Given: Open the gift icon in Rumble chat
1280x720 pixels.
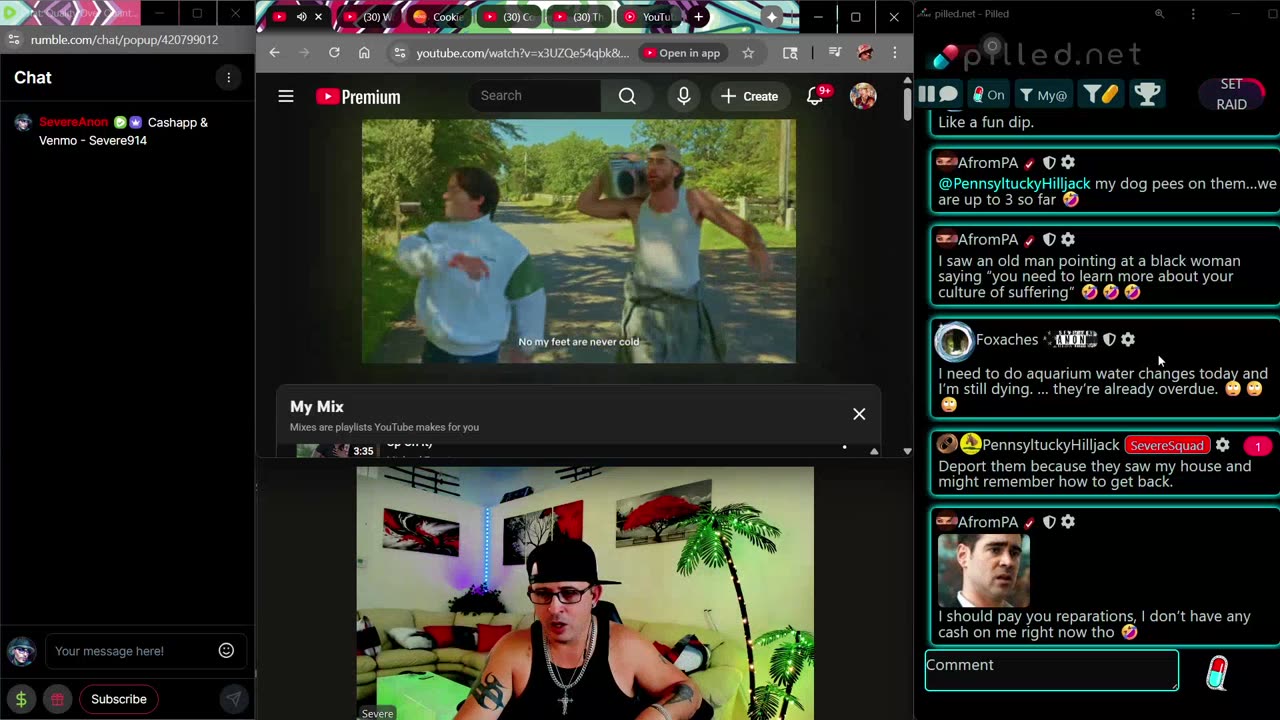Looking at the screenshot, I should pyautogui.click(x=57, y=699).
